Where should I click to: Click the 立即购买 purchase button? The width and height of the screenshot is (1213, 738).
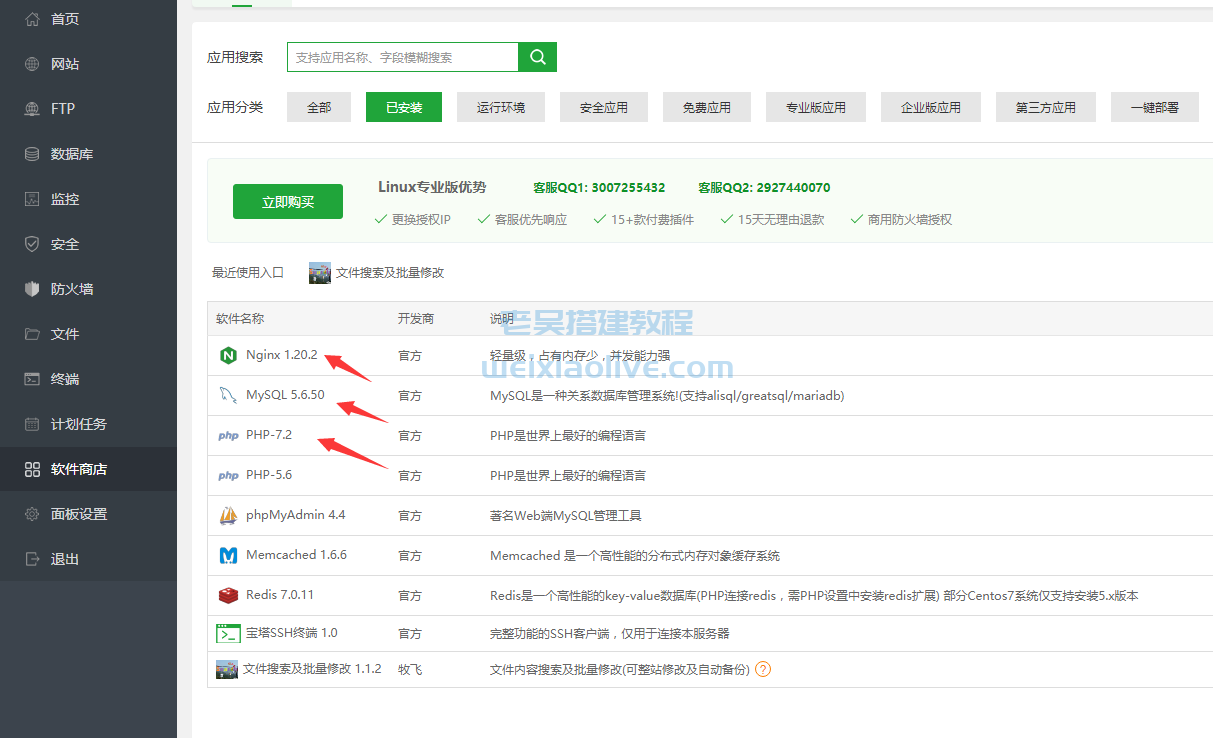288,201
